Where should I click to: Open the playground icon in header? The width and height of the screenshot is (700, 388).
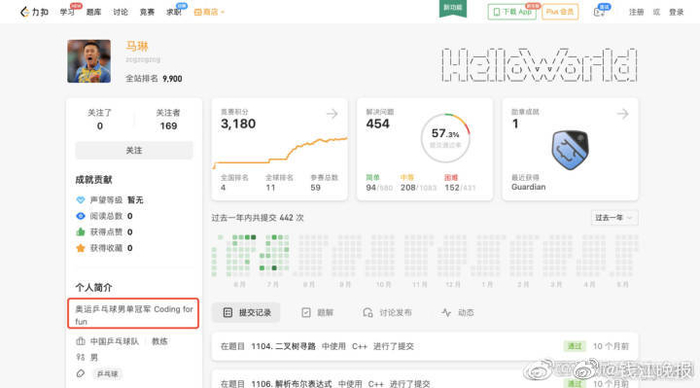click(599, 12)
